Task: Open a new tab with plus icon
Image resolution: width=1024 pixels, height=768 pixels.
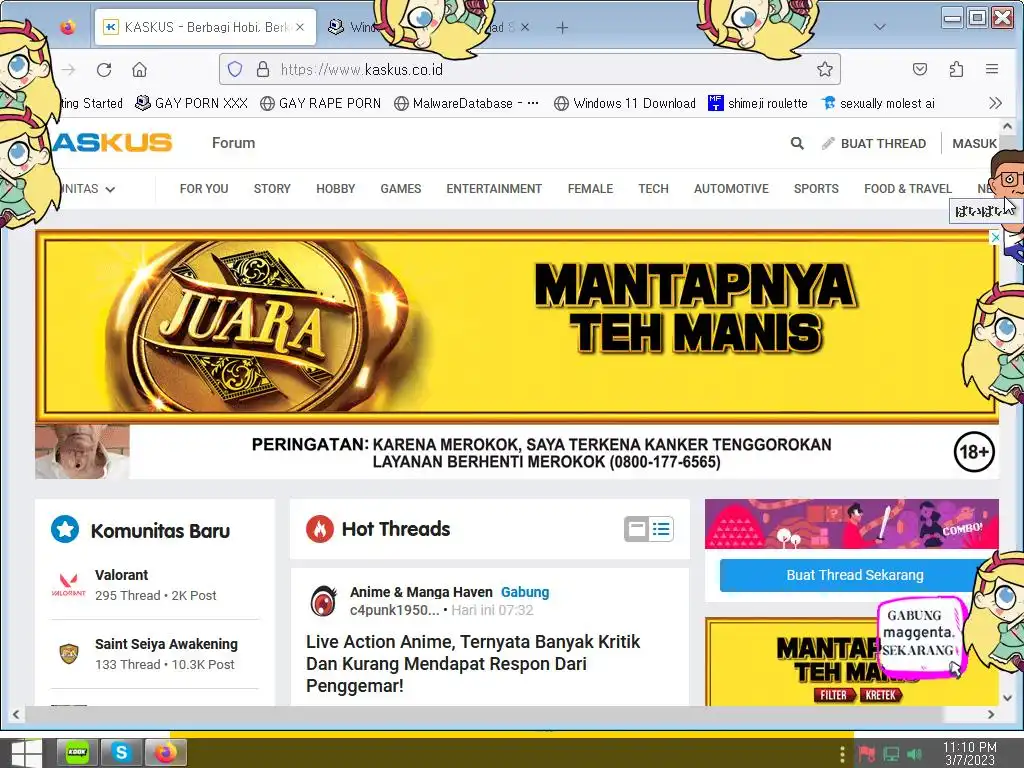Action: (562, 27)
